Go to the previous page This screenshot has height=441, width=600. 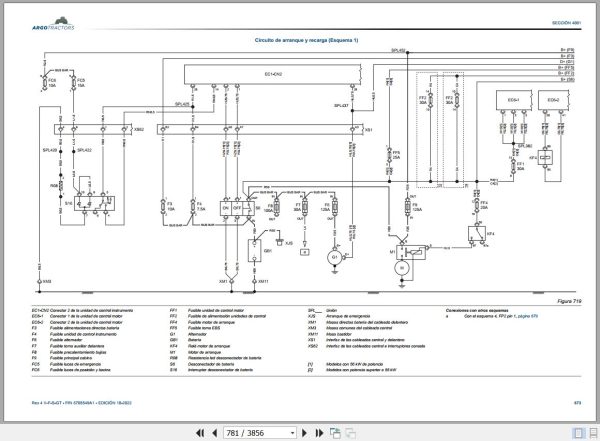(x=214, y=433)
